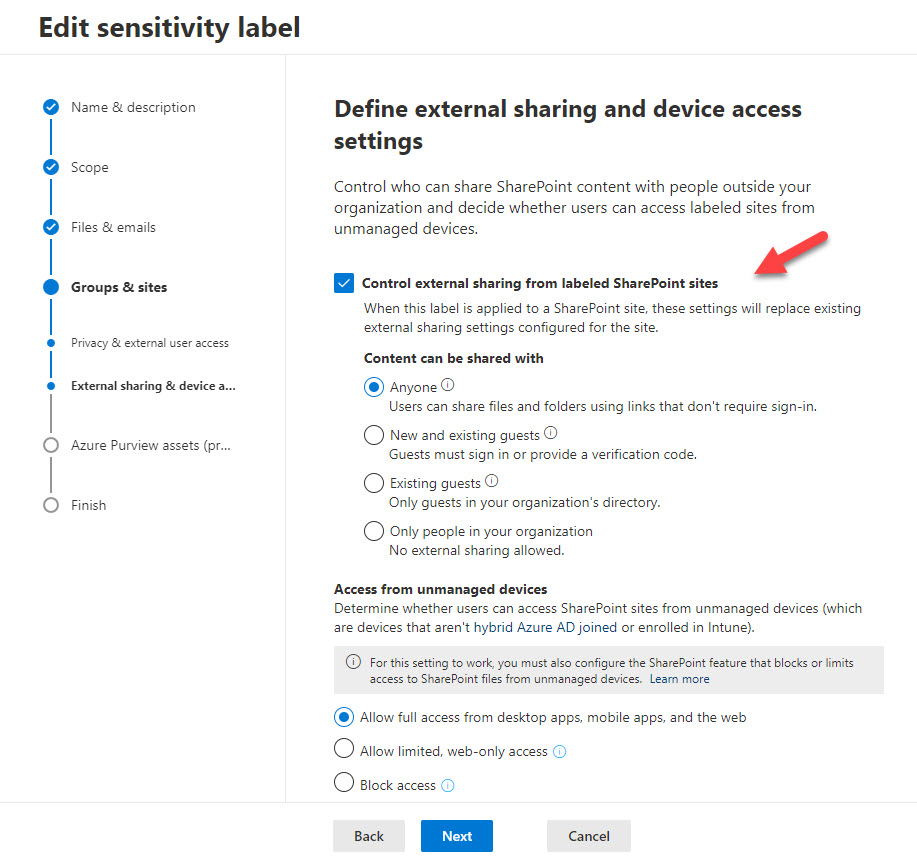Click info icon next to Anyone option
Screen dimensions: 917x861
(448, 385)
